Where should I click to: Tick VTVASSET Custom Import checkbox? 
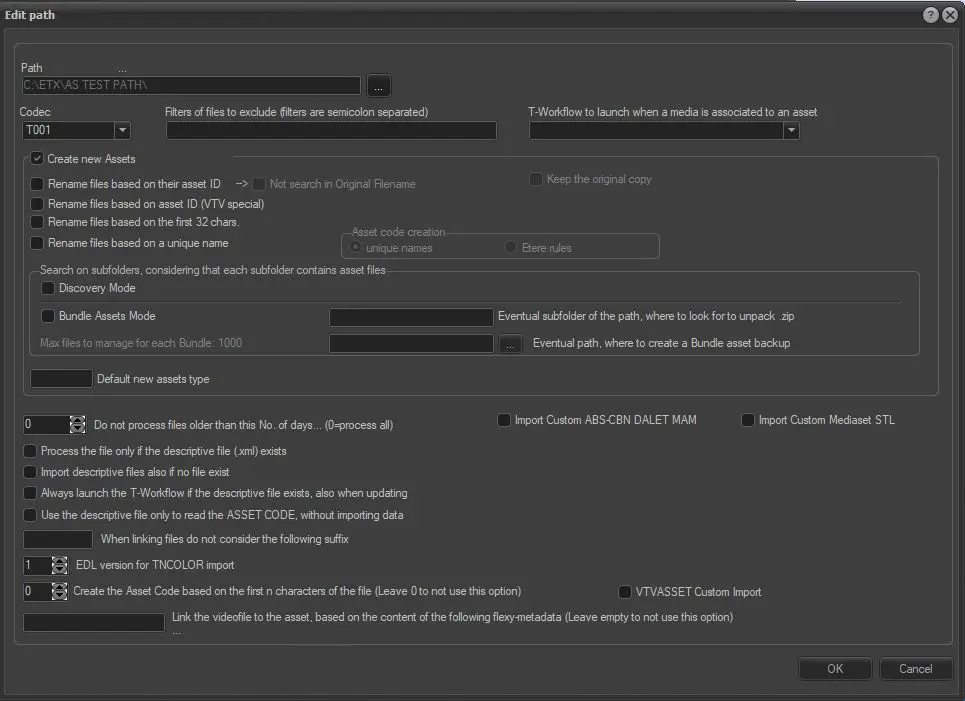click(626, 592)
